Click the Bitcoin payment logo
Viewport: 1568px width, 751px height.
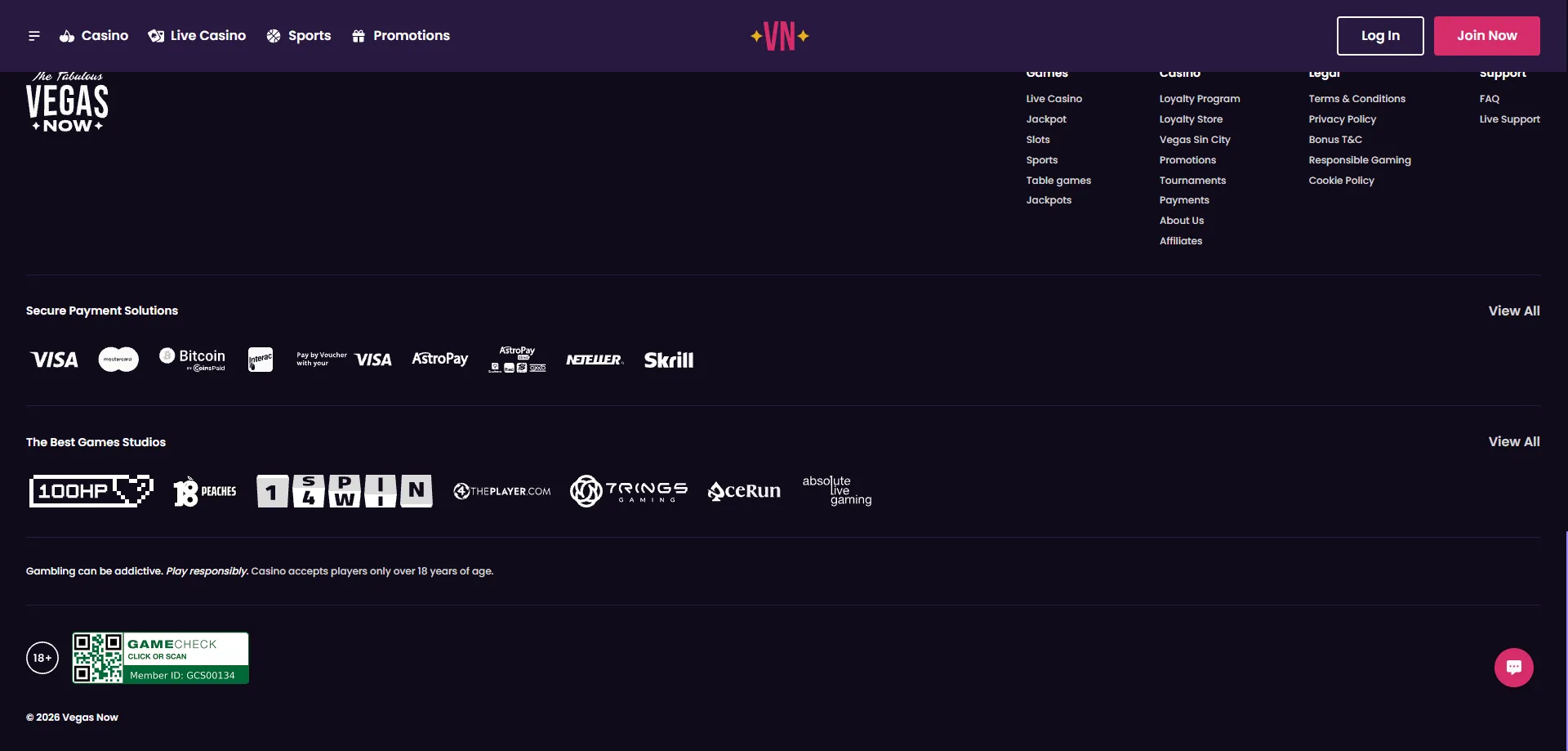pyautogui.click(x=193, y=360)
